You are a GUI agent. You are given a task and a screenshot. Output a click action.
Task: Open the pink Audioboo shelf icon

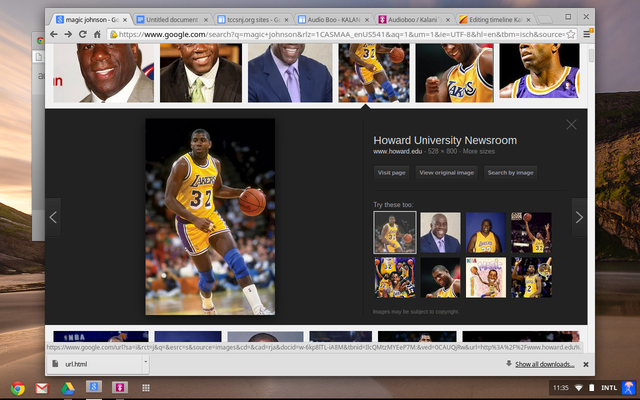[120, 387]
